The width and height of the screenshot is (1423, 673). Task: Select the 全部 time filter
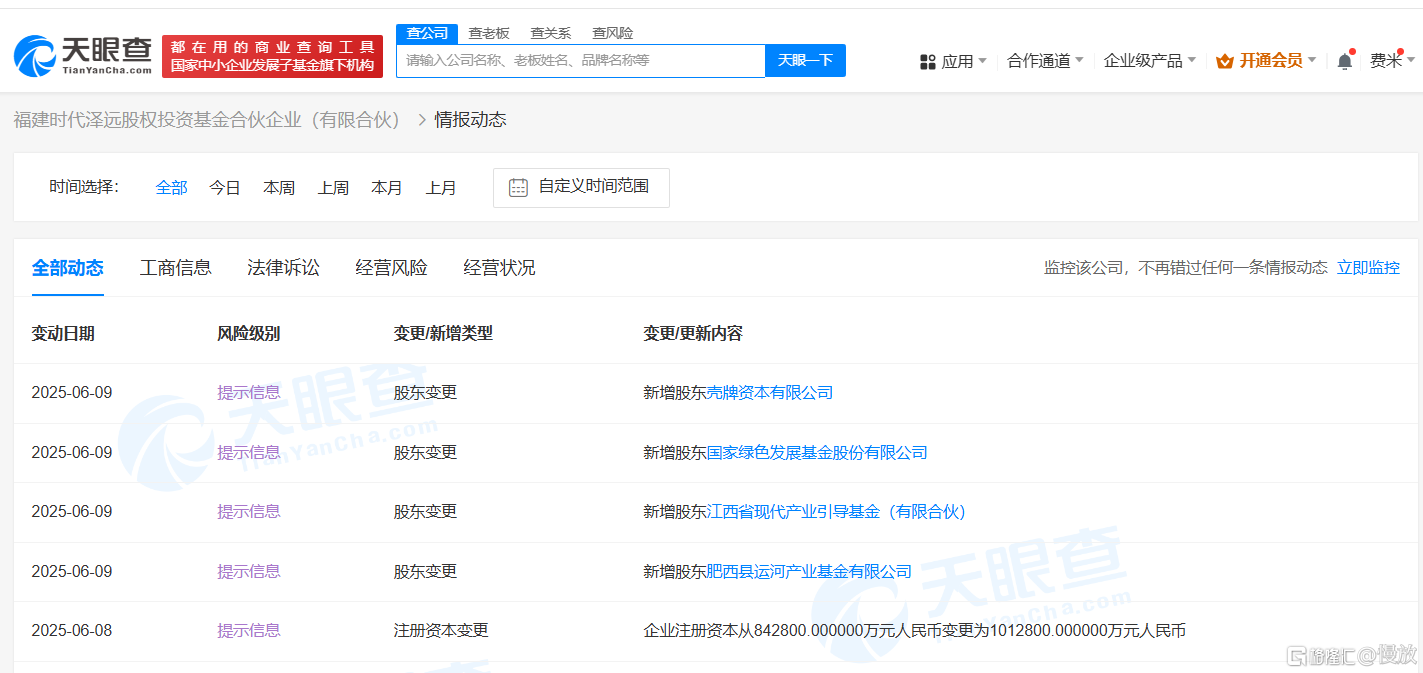[172, 187]
